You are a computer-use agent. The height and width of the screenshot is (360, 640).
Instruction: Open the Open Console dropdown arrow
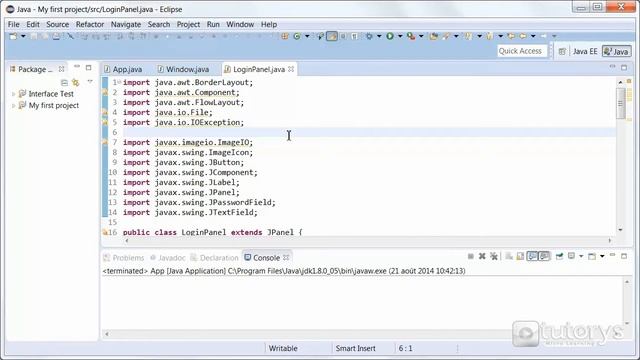tap(602, 256)
